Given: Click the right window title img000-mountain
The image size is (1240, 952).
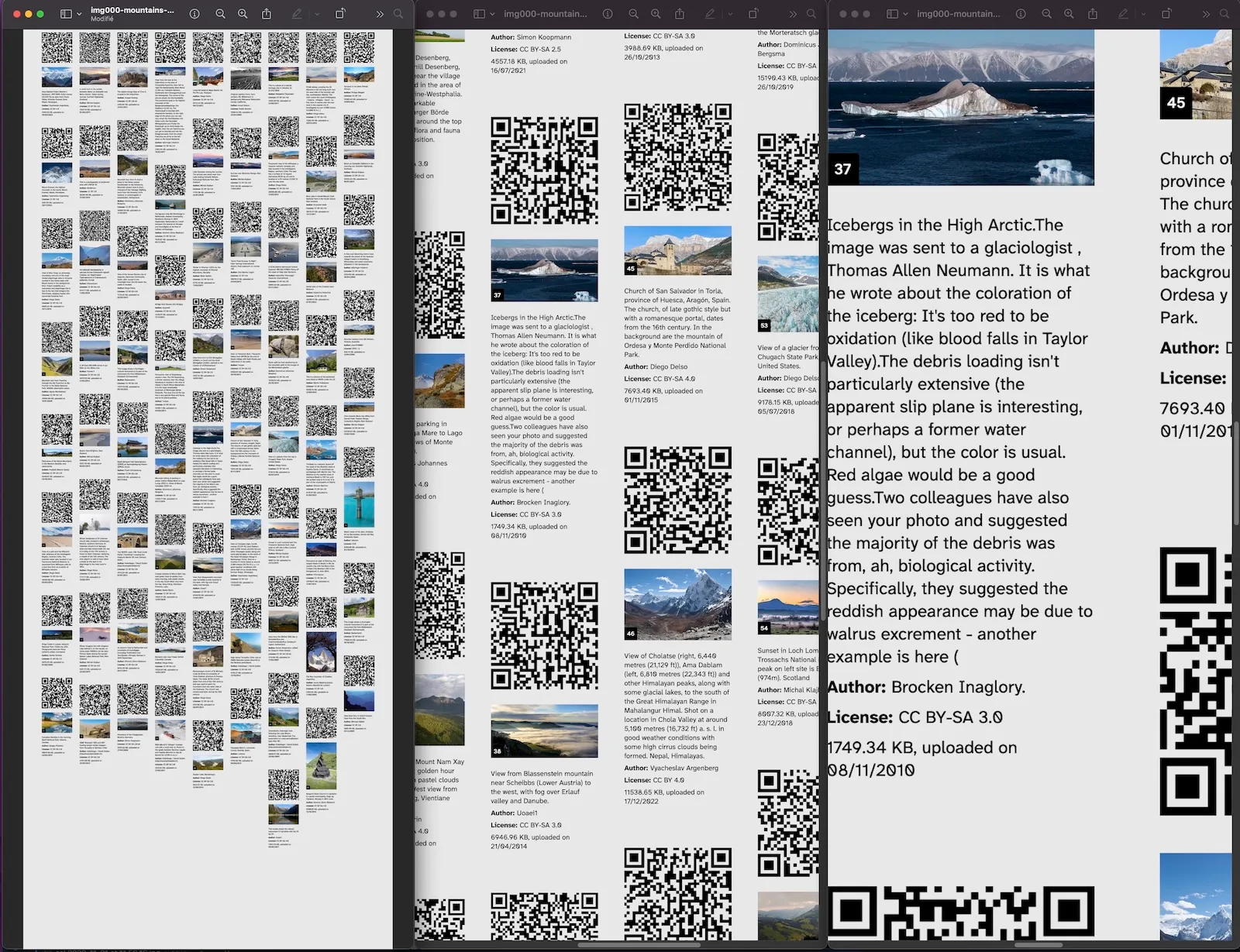Looking at the screenshot, I should click(958, 14).
